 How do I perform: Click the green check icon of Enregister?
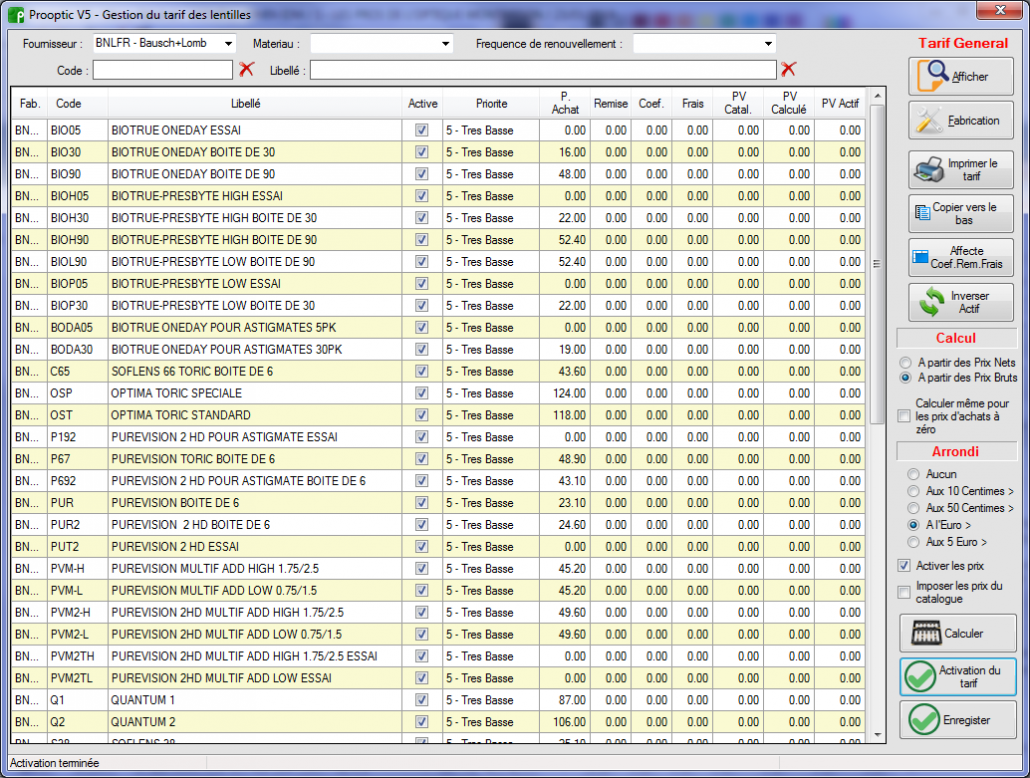click(x=924, y=720)
